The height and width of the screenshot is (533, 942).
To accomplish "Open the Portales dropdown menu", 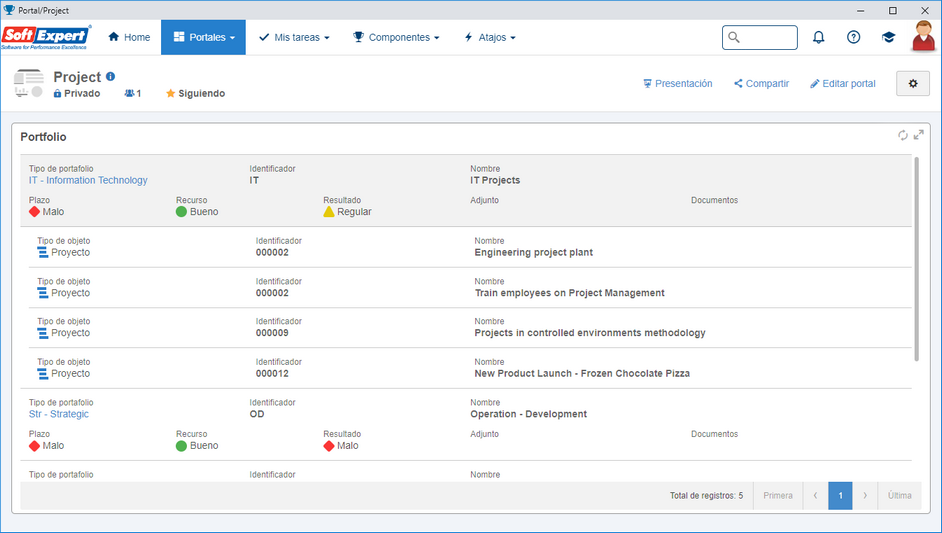I will click(204, 37).
